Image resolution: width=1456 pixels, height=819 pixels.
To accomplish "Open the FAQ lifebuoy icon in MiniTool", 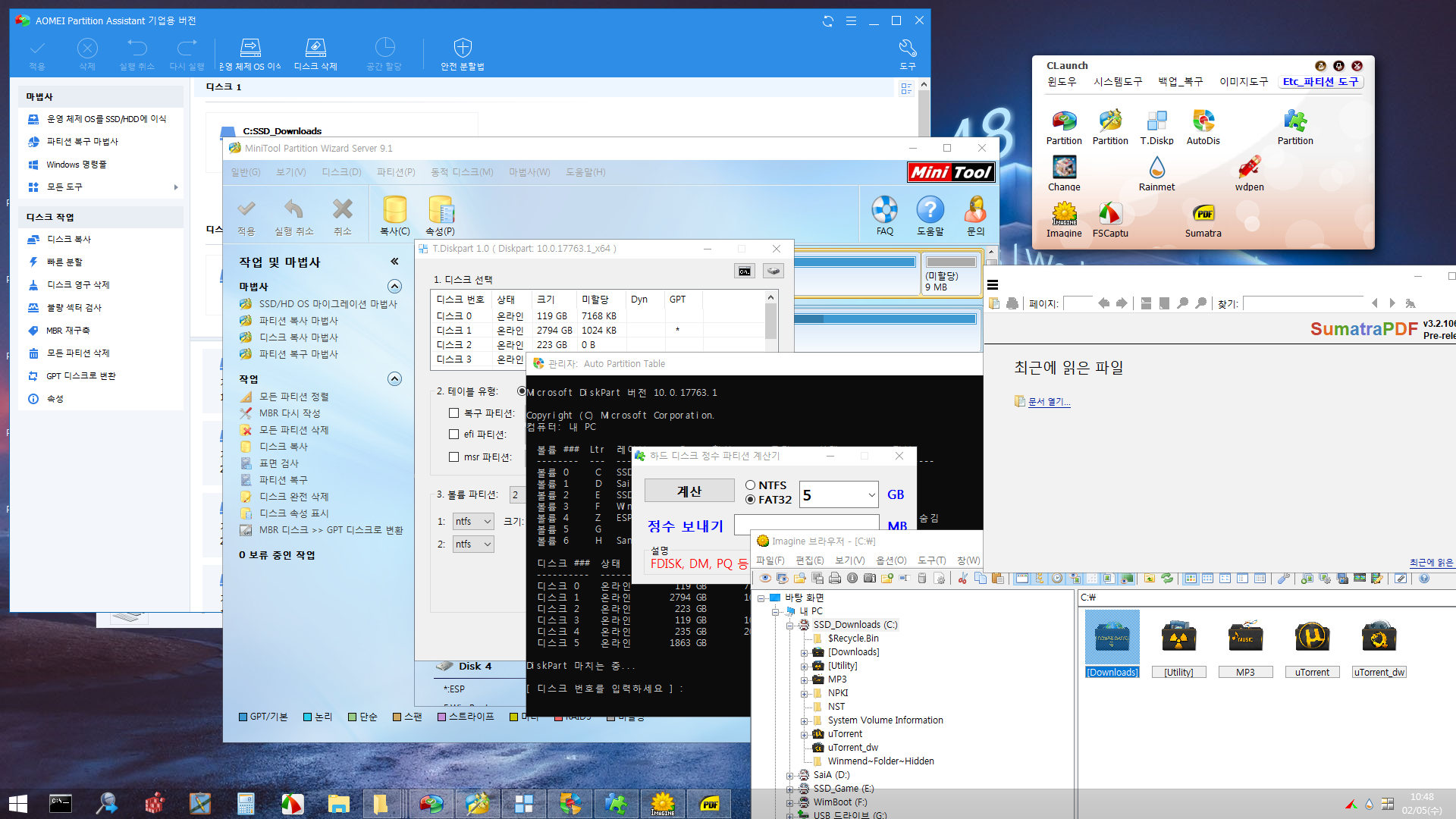I will point(884,215).
